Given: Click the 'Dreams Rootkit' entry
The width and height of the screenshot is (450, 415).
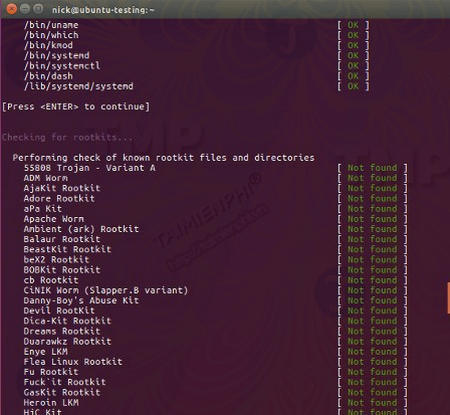Looking at the screenshot, I should coord(62,331).
